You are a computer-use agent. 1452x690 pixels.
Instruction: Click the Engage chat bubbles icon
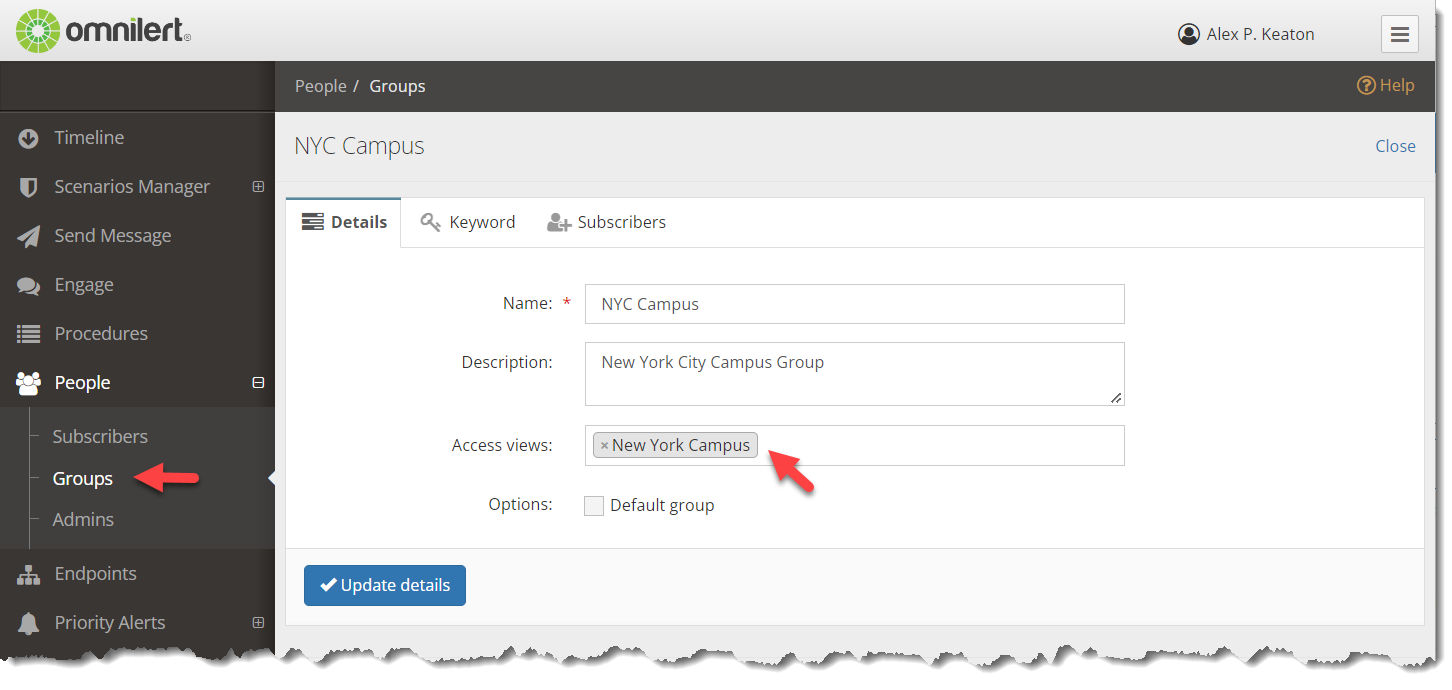[28, 285]
